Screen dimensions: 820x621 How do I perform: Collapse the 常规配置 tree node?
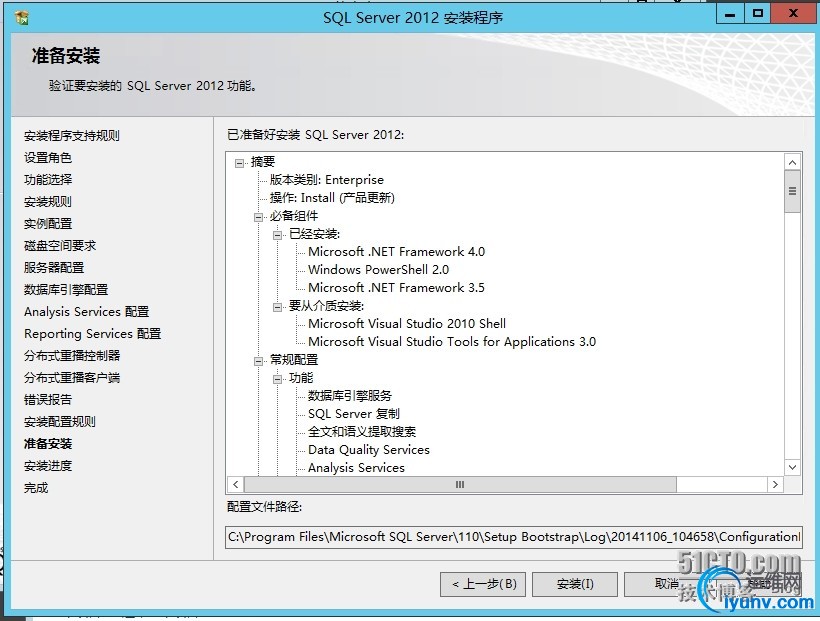tap(258, 361)
